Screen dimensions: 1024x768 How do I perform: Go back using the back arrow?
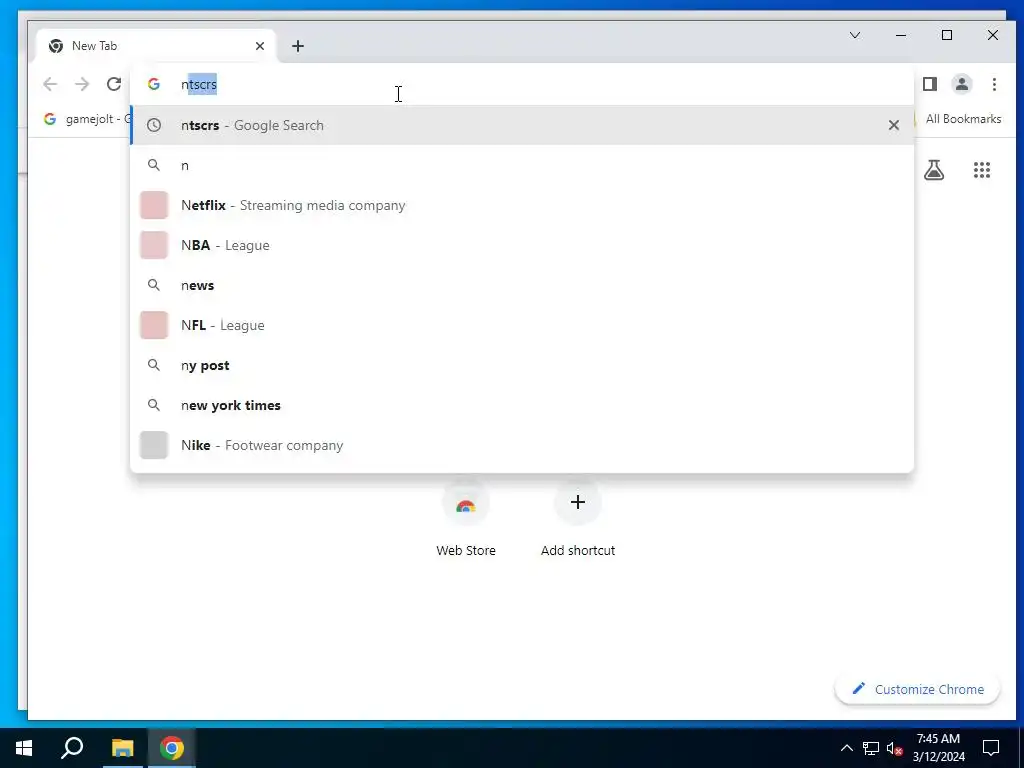point(50,84)
